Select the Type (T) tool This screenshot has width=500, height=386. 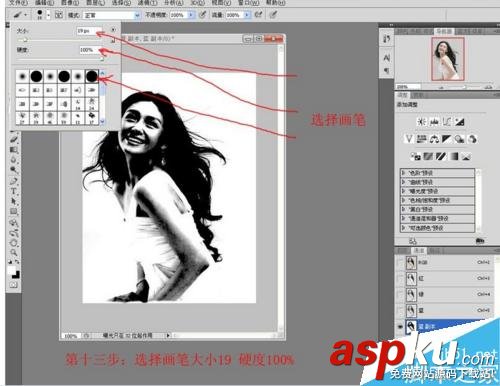tap(14, 191)
